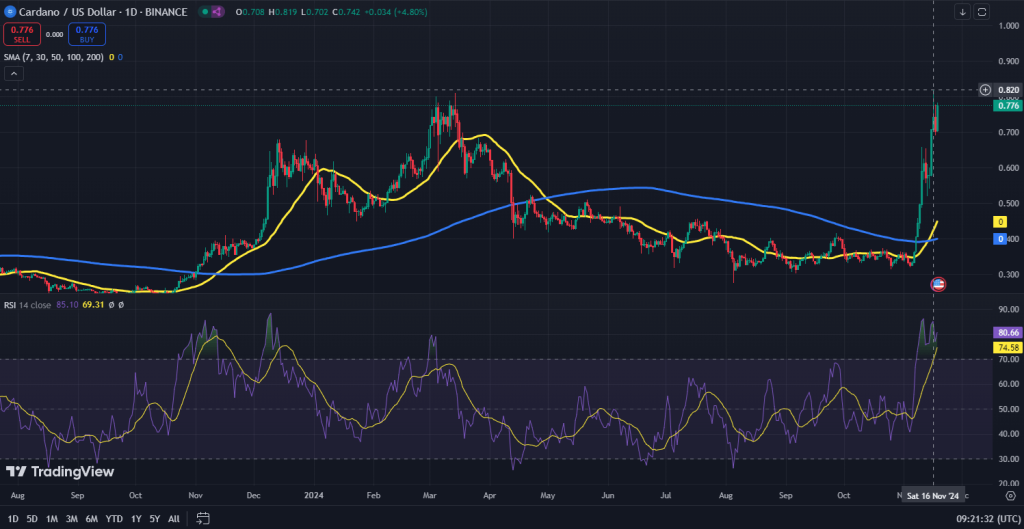1024x529 pixels.
Task: Select the YTD time range
Action: tap(114, 519)
